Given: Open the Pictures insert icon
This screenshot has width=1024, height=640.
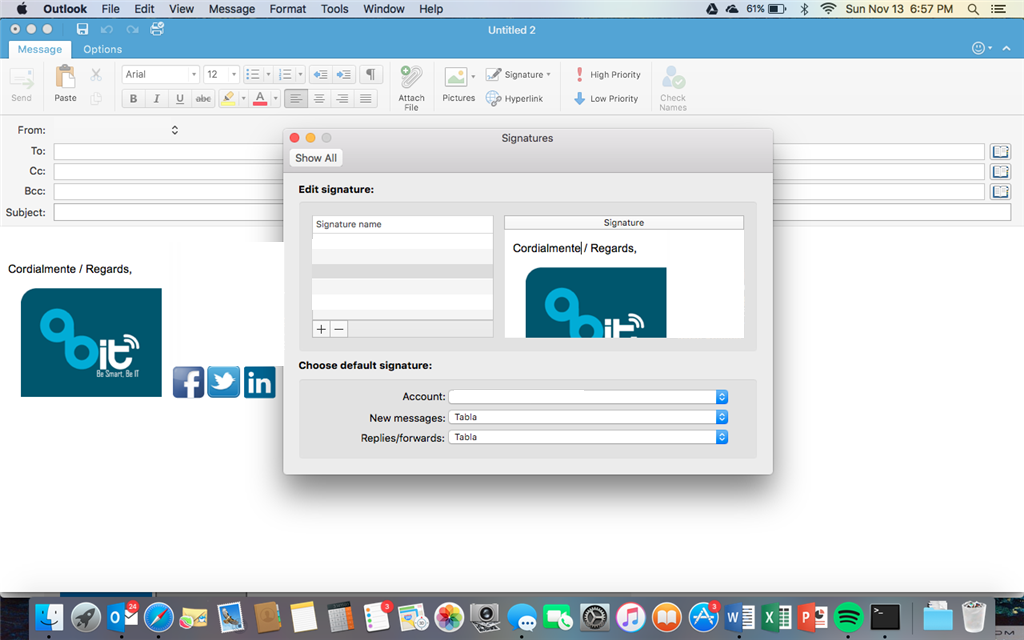Looking at the screenshot, I should point(455,77).
